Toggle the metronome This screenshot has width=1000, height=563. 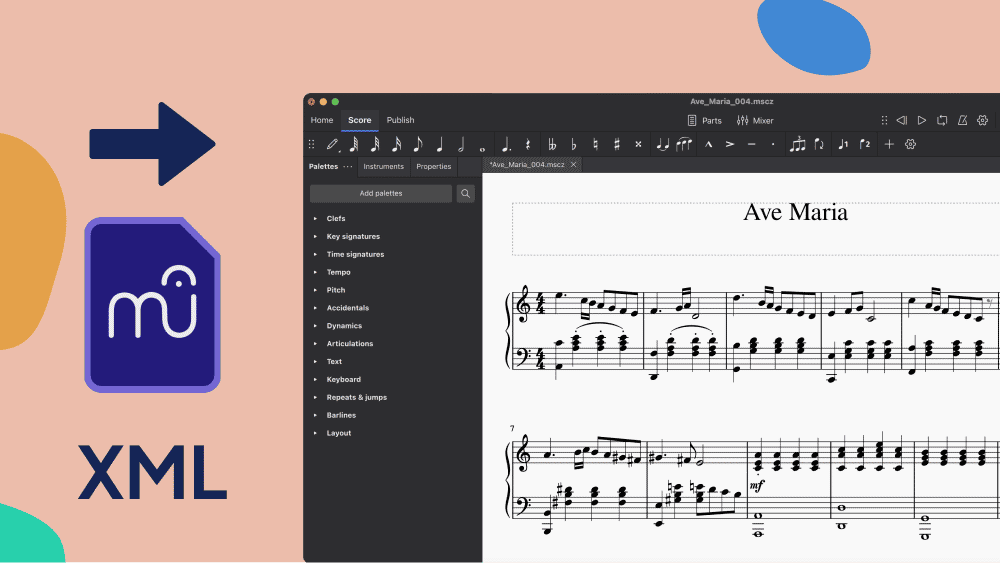(x=962, y=120)
